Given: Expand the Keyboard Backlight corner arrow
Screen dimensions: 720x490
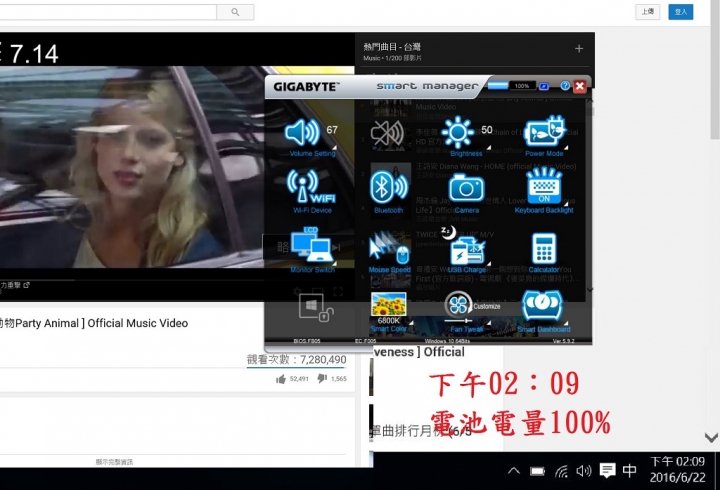Looking at the screenshot, I should click(566, 202).
